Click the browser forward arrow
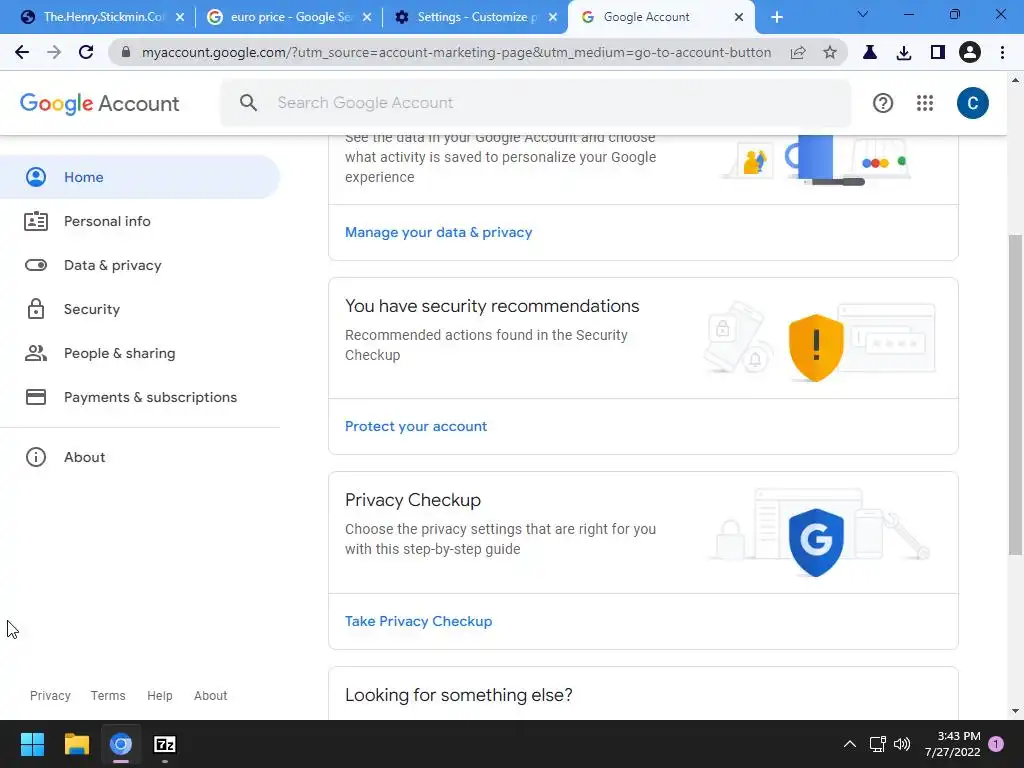The image size is (1024, 768). pyautogui.click(x=54, y=52)
